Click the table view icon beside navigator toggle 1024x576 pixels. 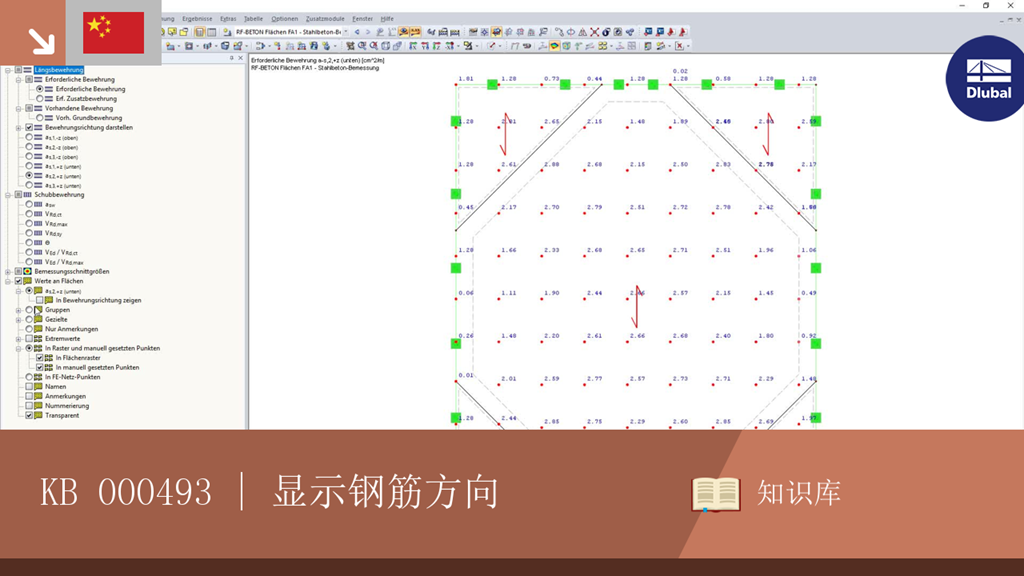click(212, 32)
